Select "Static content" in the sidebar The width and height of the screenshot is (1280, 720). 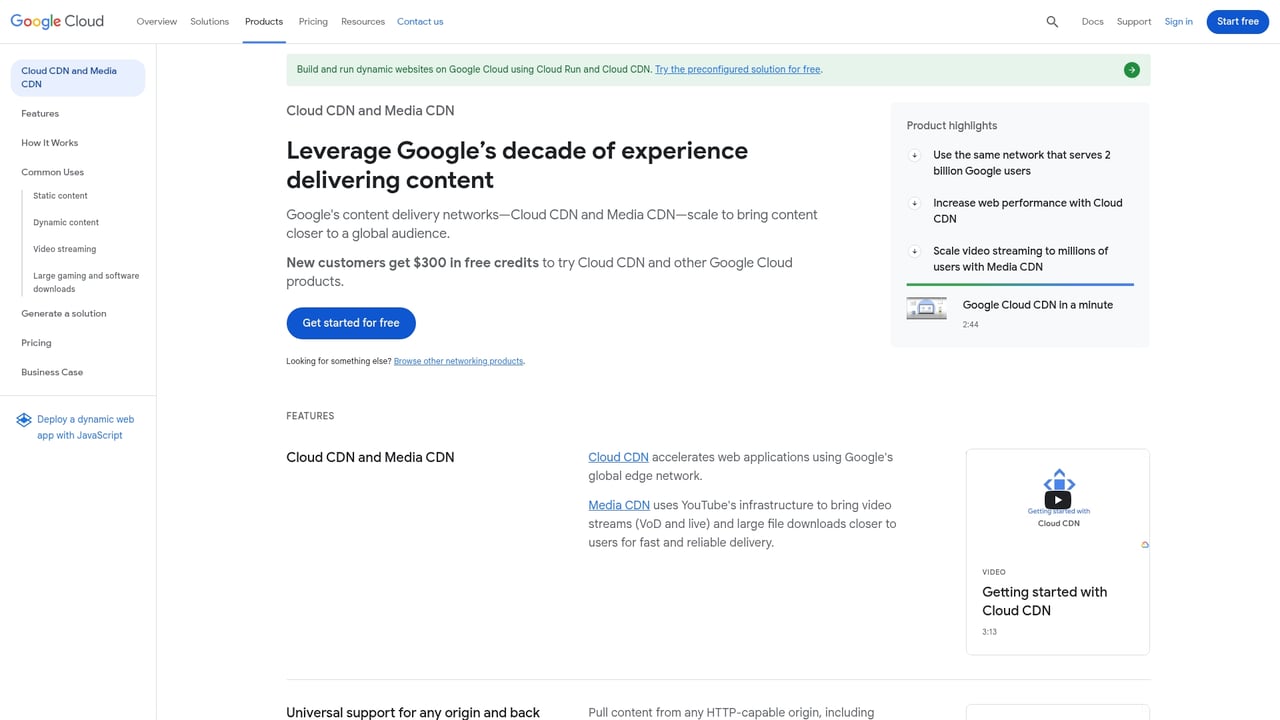point(60,195)
